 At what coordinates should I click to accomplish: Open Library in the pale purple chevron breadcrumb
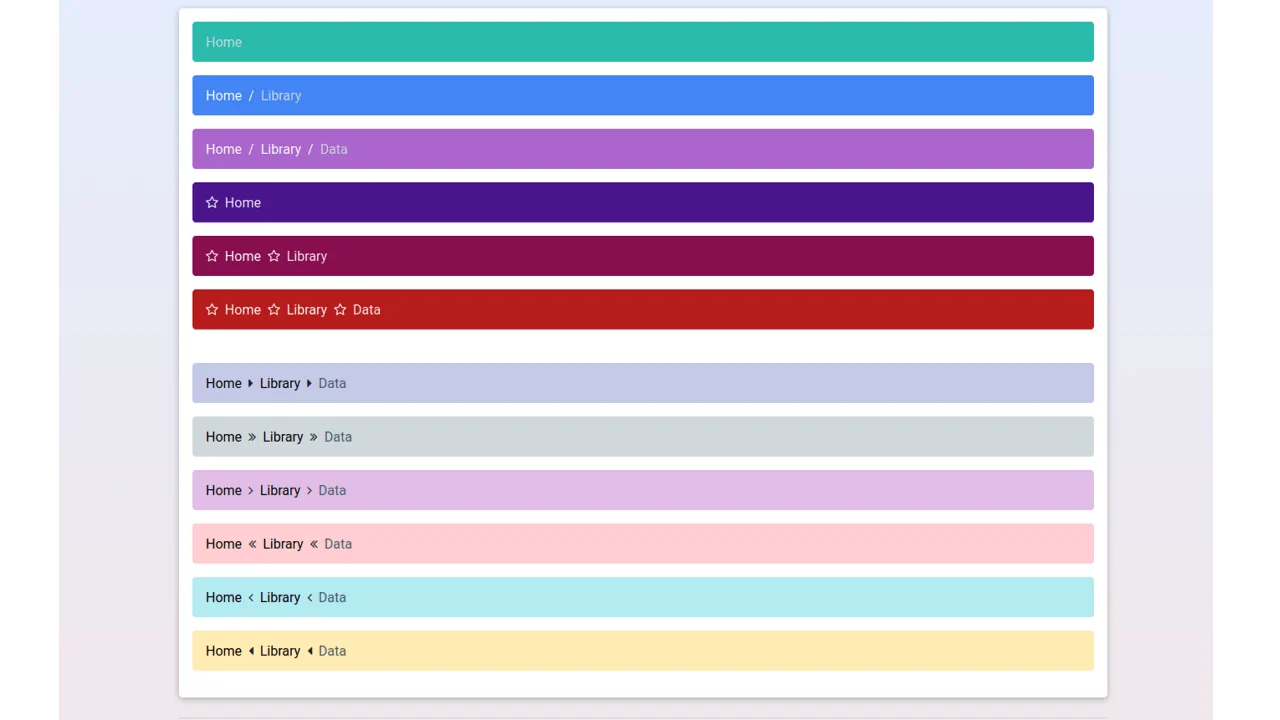point(280,490)
